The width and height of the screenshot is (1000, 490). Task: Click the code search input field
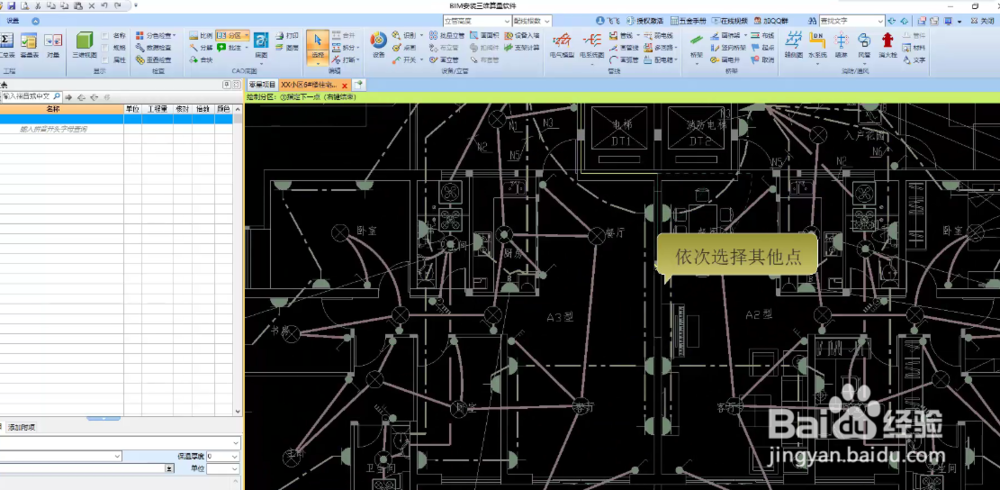point(30,96)
